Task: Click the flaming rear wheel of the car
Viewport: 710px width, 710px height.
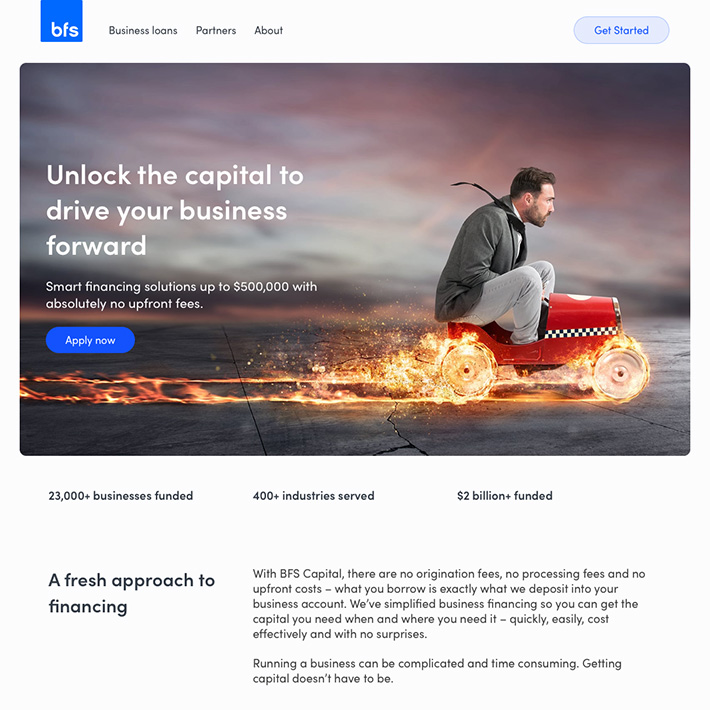Action: click(468, 371)
